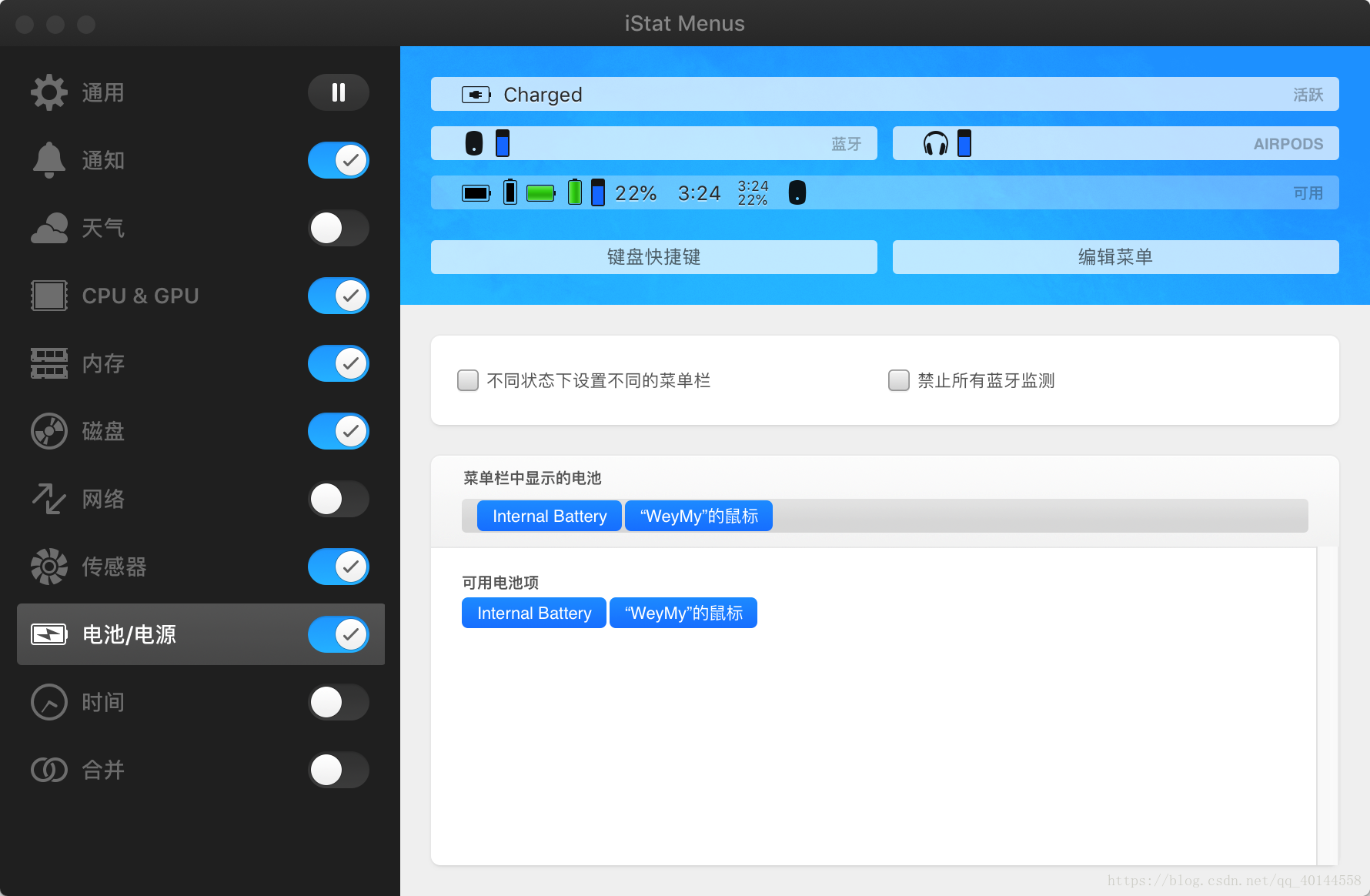Select the stacked 3:24 and 22% item
This screenshot has height=896, width=1370.
(753, 193)
